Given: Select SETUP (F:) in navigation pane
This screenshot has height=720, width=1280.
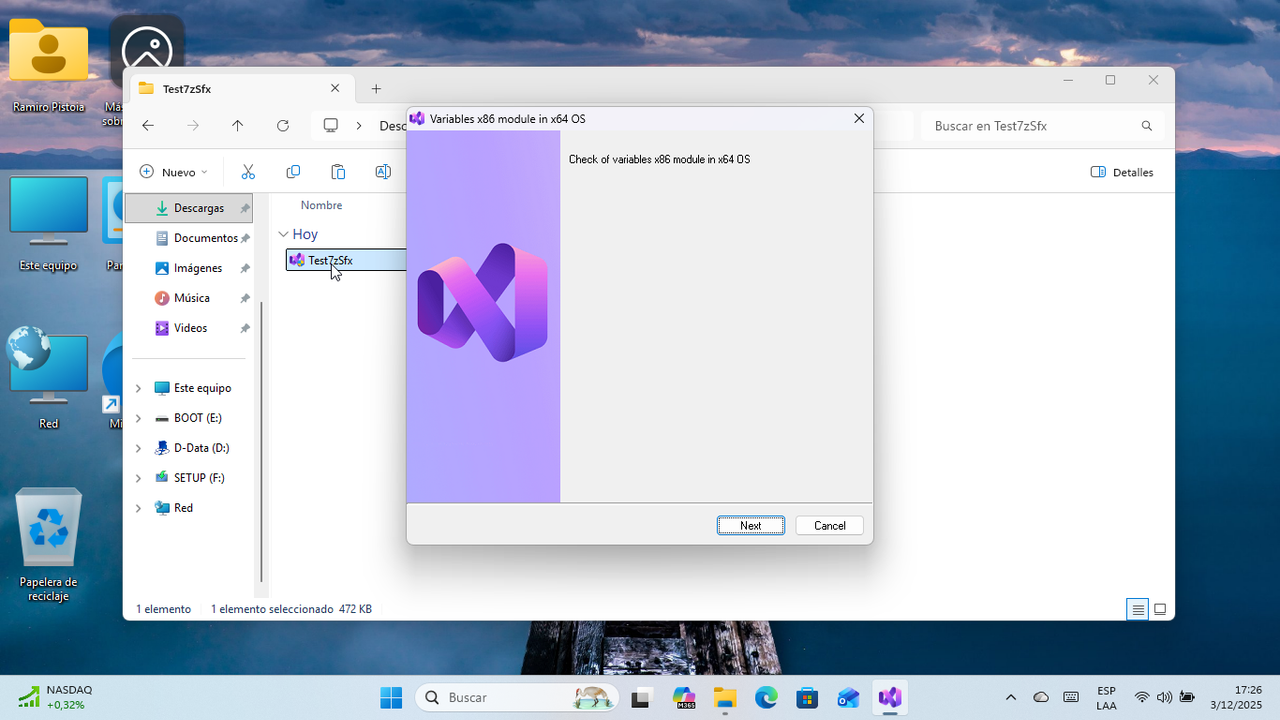Looking at the screenshot, I should 199,478.
